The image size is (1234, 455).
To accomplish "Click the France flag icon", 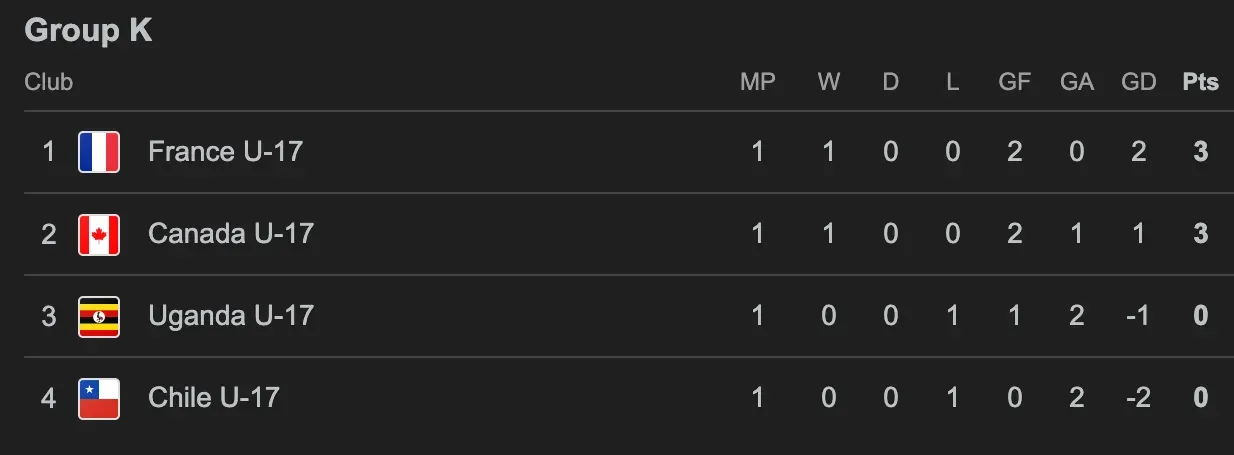I will pyautogui.click(x=99, y=152).
